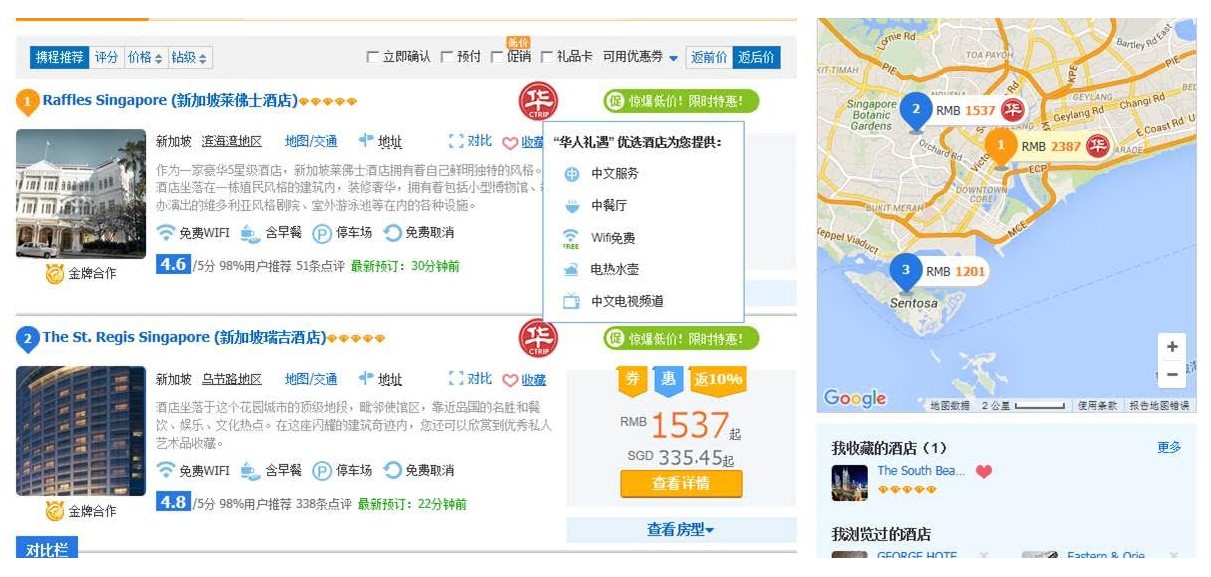The height and width of the screenshot is (577, 1211).
Task: Open 地图/交通 for The St. Regis
Action: click(x=311, y=379)
